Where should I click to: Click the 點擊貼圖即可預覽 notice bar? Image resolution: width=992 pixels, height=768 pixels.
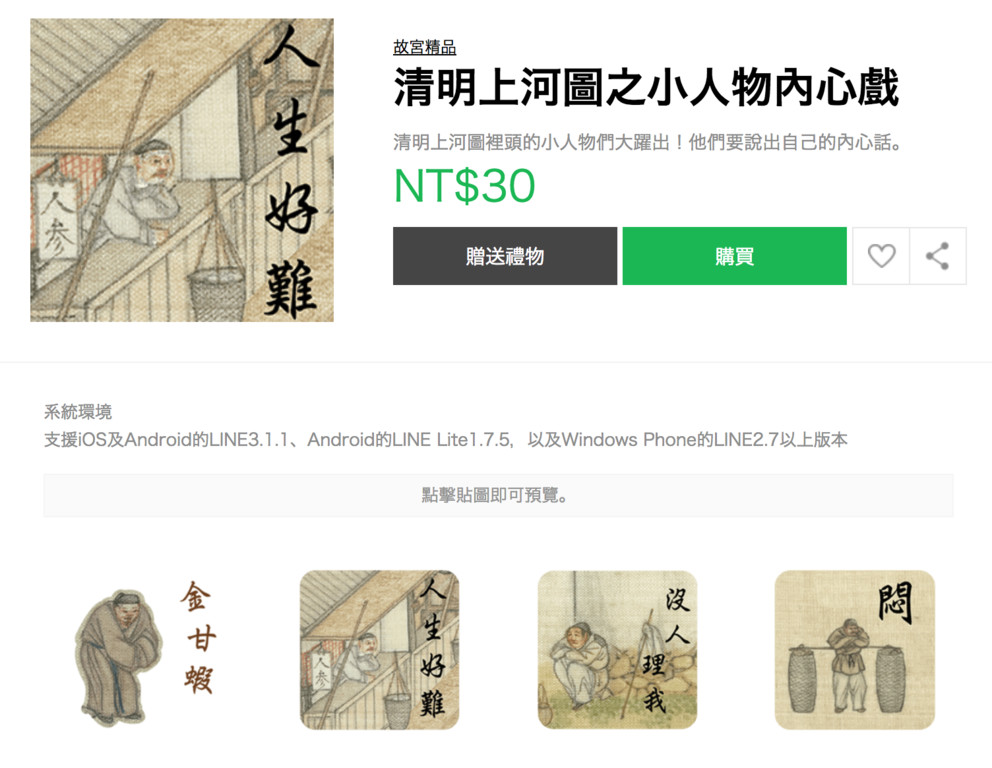[x=499, y=495]
